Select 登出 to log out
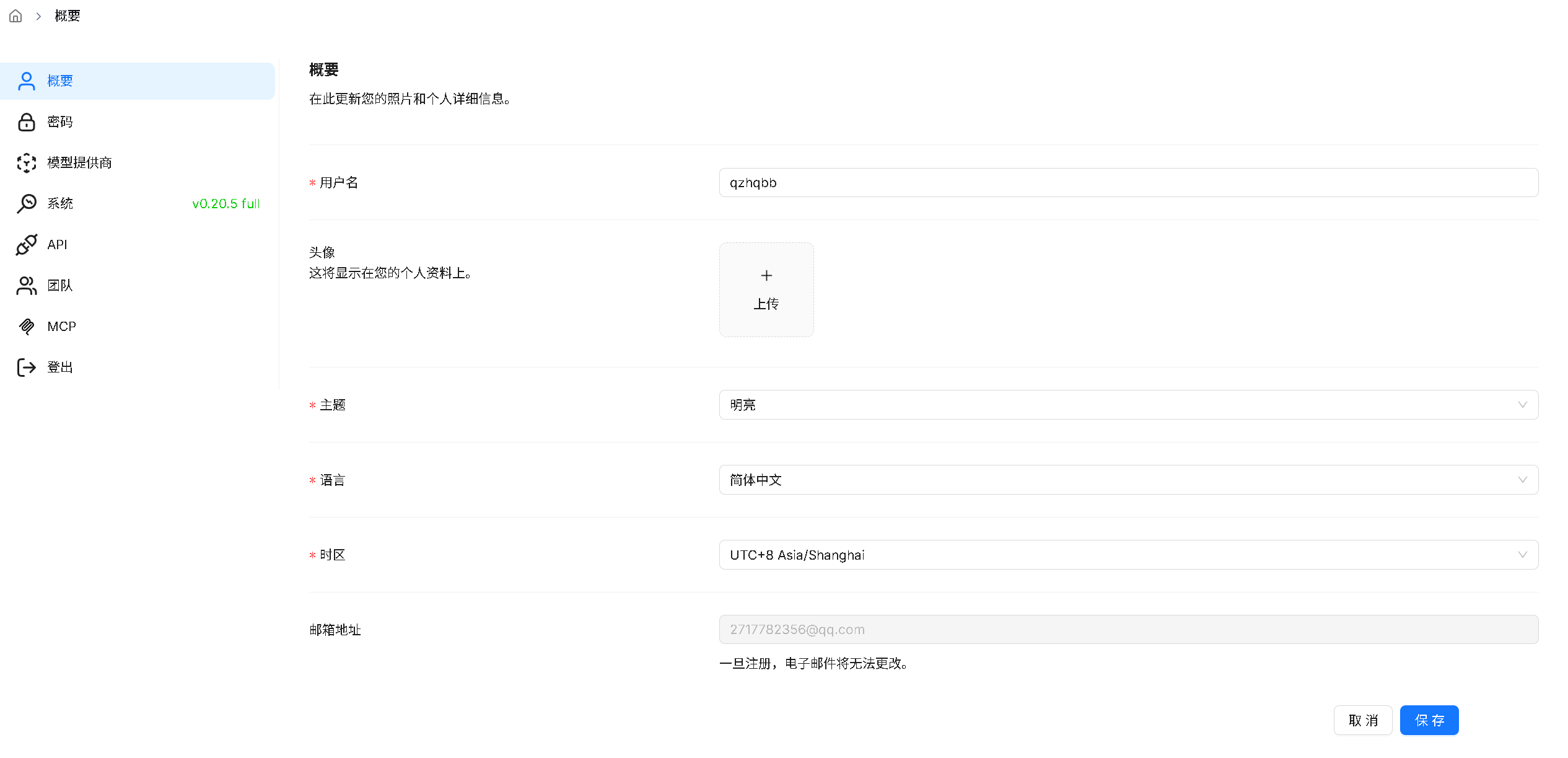The image size is (1568, 758). pos(138,368)
